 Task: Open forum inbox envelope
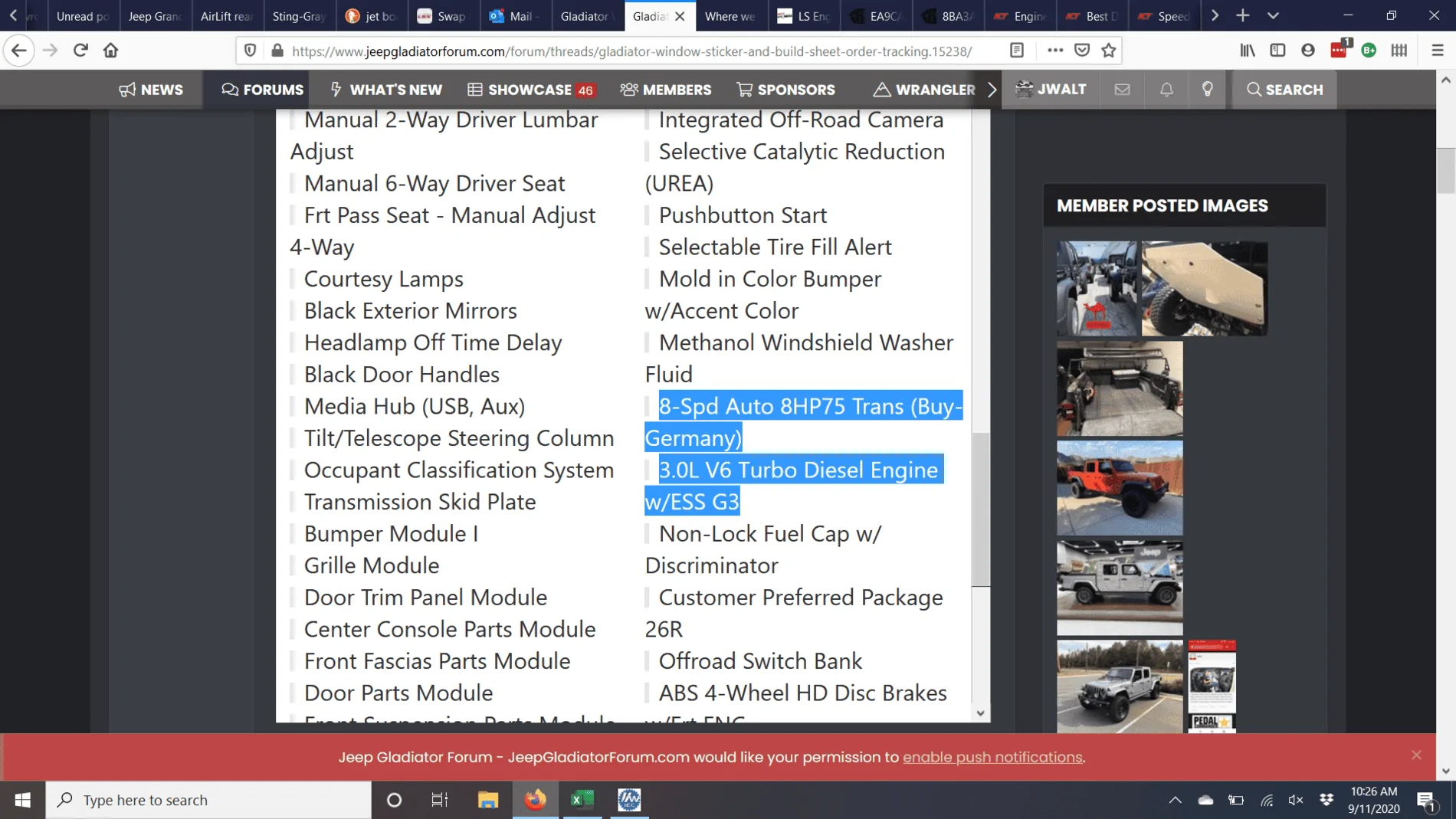click(x=1123, y=90)
